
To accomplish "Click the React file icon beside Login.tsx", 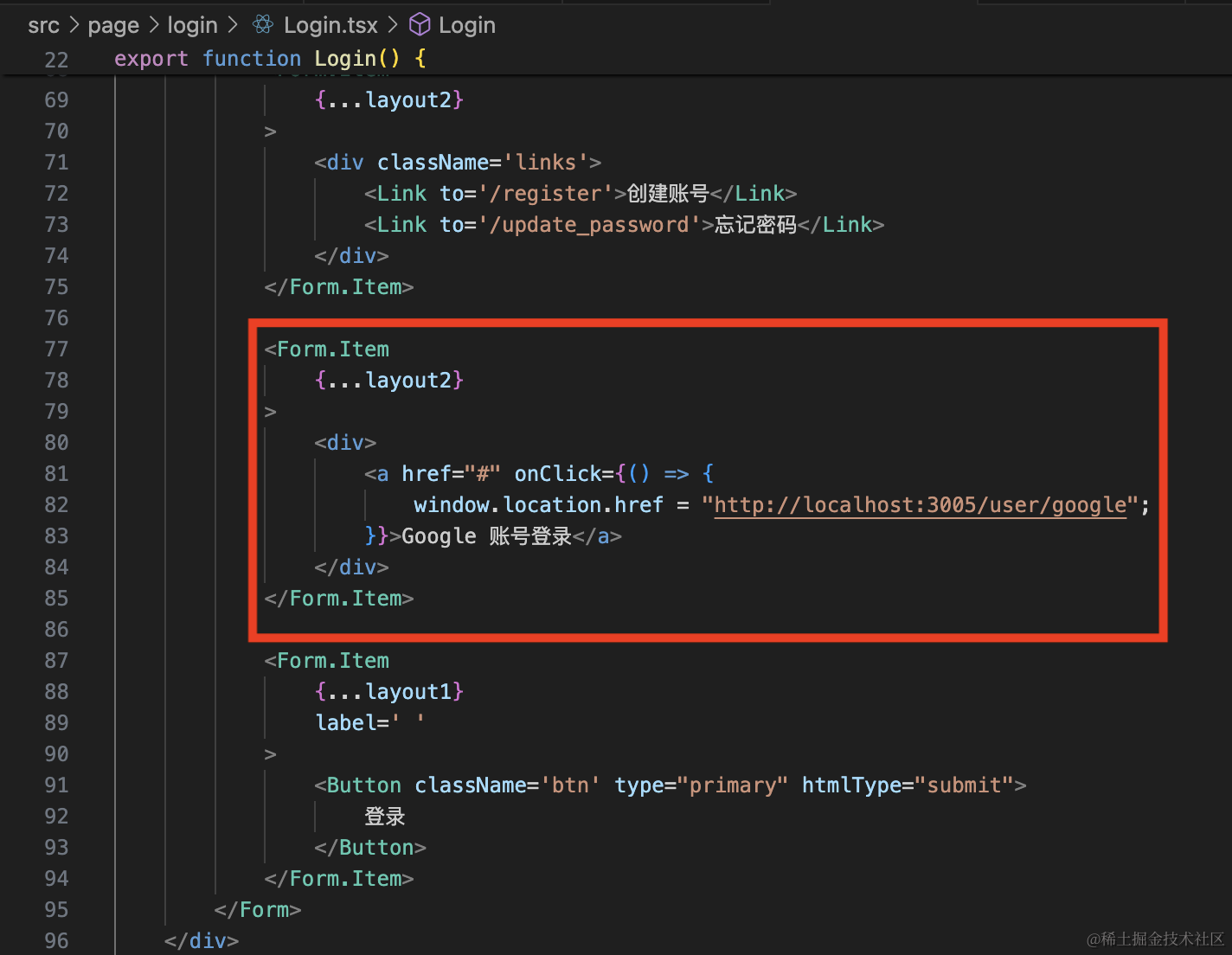I will pos(263,25).
